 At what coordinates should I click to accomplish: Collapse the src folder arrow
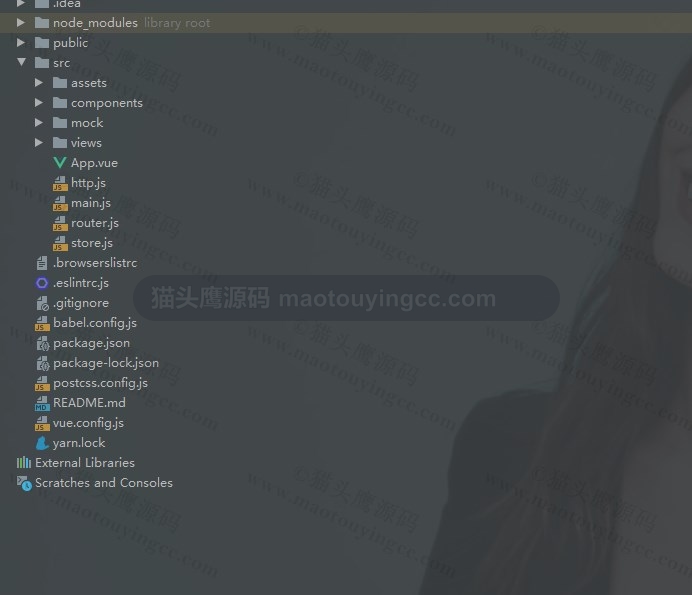21,62
